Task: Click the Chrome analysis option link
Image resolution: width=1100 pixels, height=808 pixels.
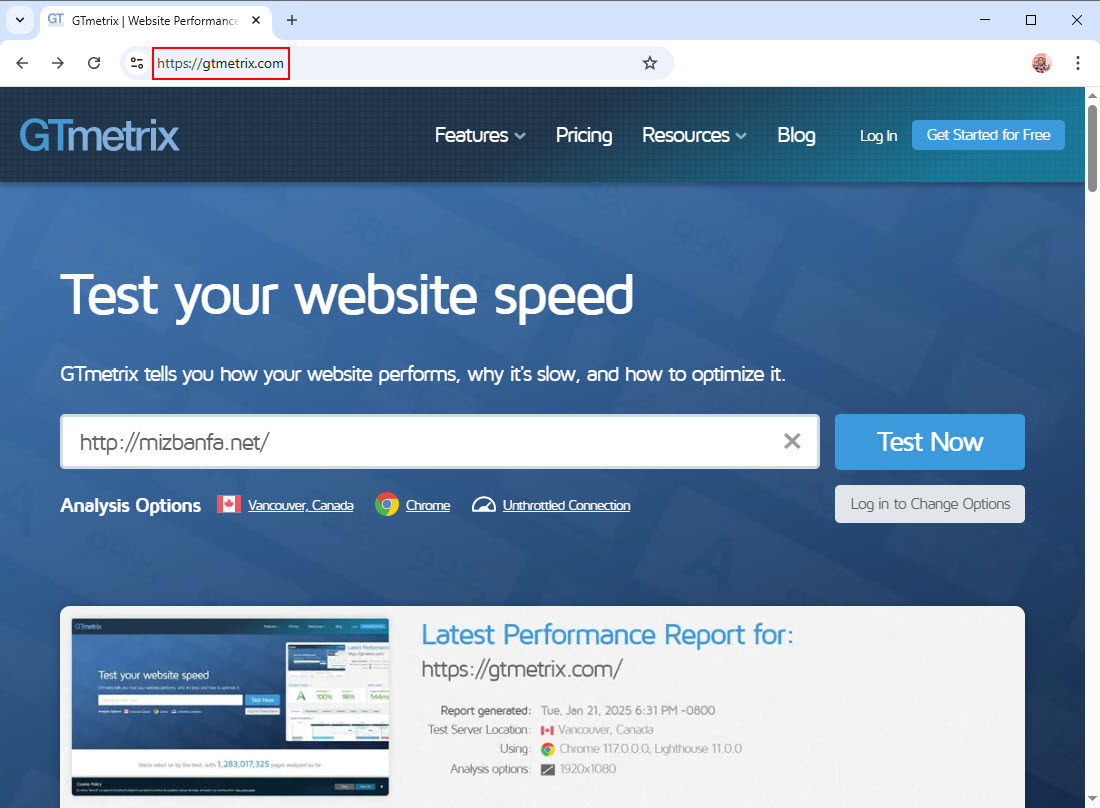Action: [x=428, y=505]
